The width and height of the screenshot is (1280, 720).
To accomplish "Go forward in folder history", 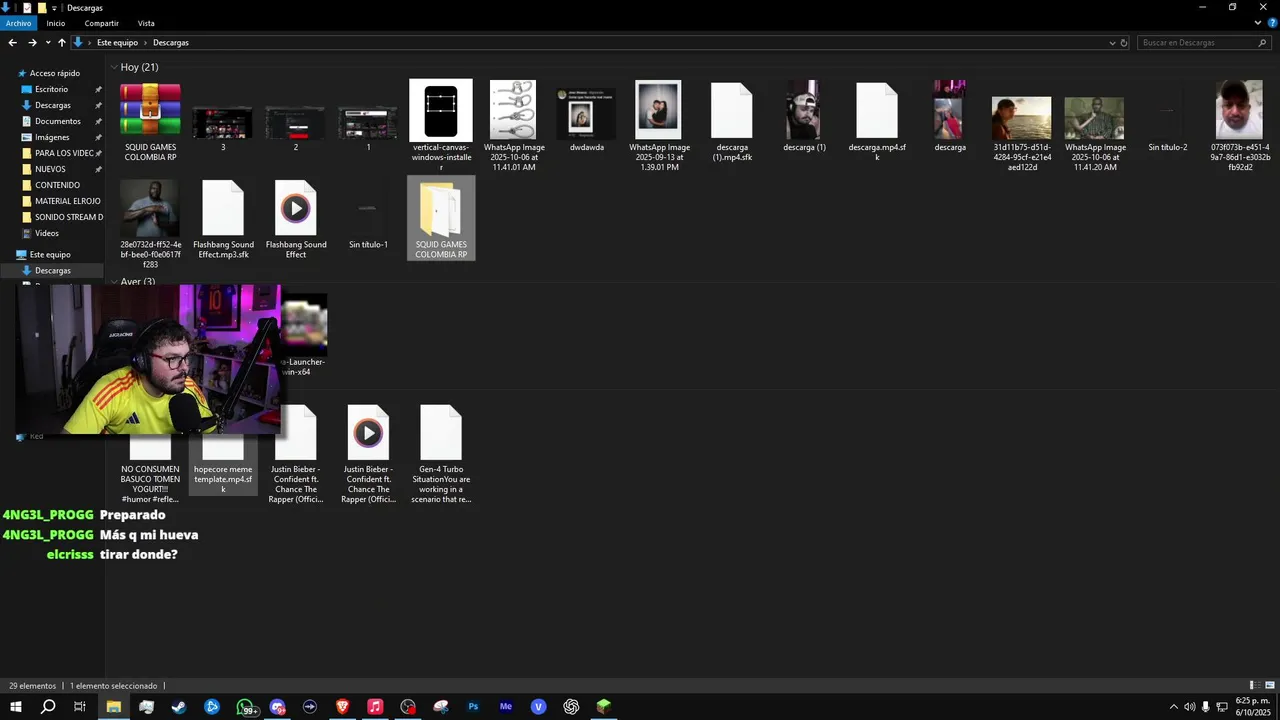I will pos(32,43).
